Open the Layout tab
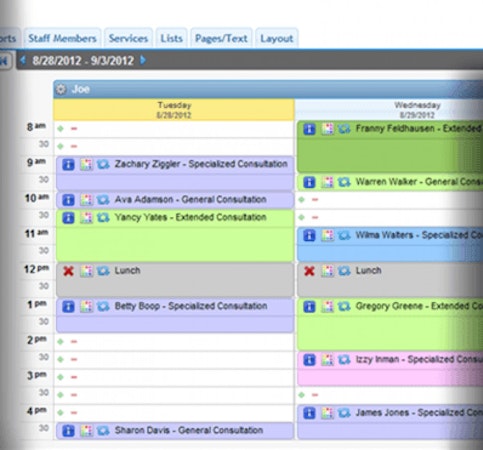Viewport: 483px width, 450px height. pos(277,38)
